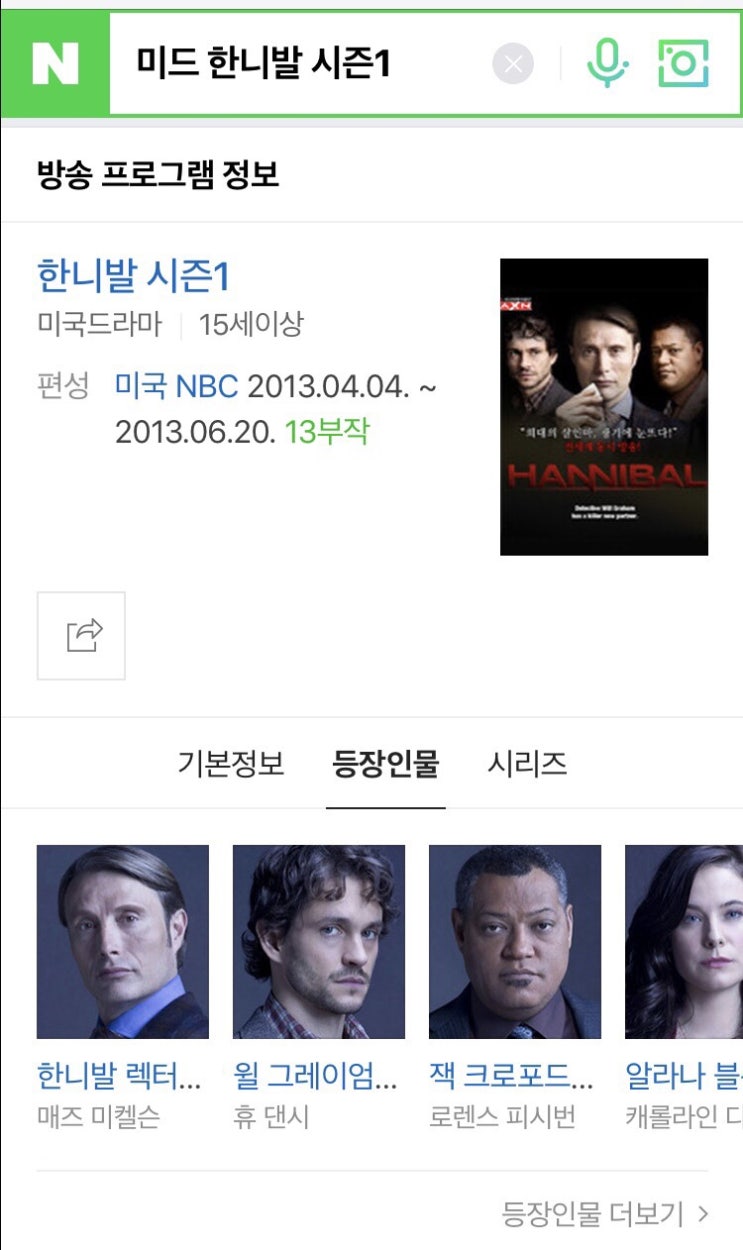Image resolution: width=743 pixels, height=1250 pixels.
Task: Tap the share icon button
Action: coord(81,636)
